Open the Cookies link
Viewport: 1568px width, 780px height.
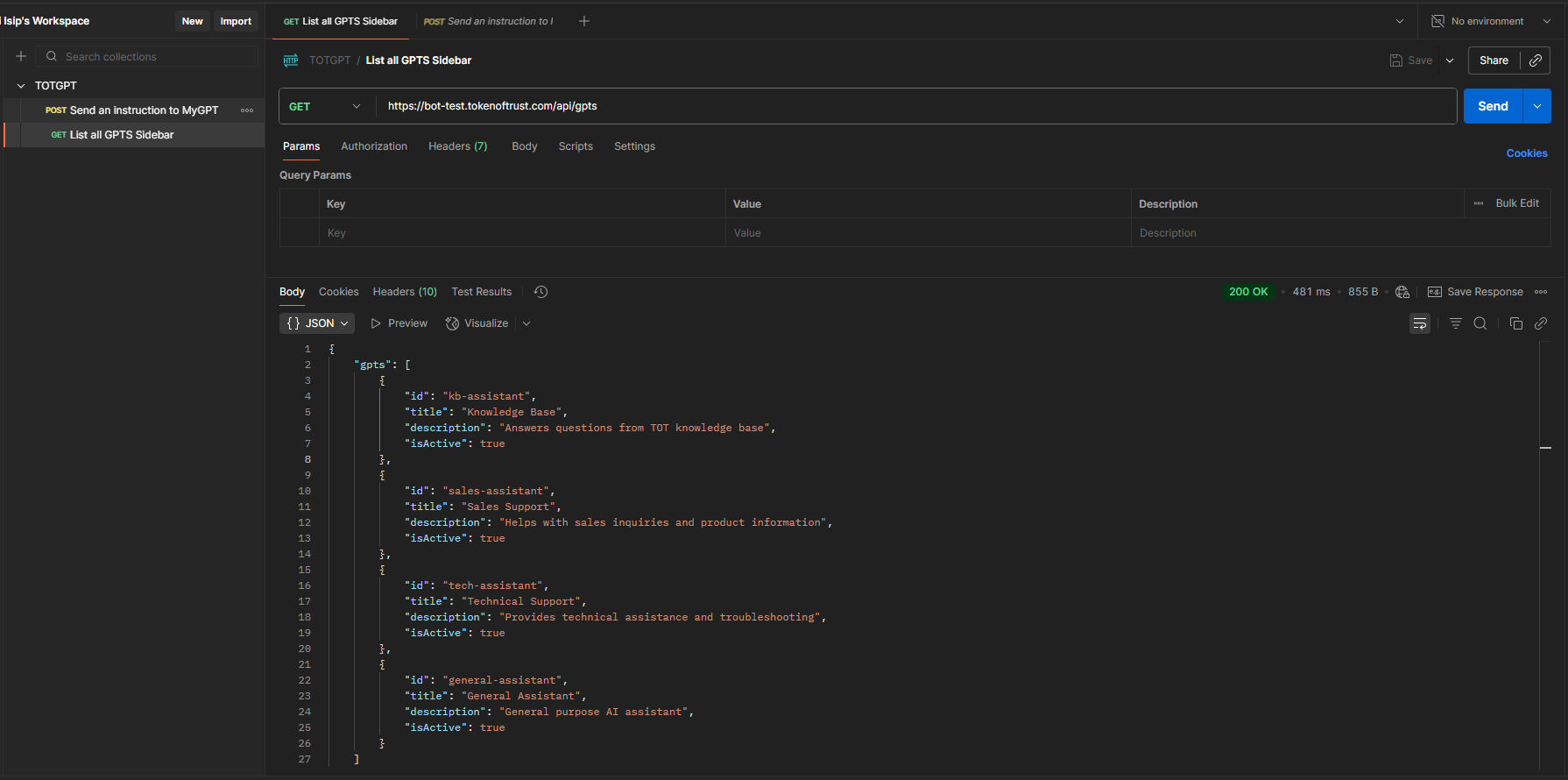pyautogui.click(x=1526, y=153)
